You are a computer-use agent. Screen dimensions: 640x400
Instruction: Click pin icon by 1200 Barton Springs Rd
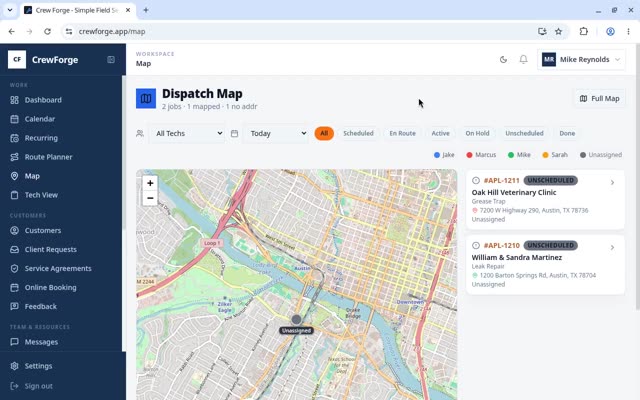click(475, 276)
